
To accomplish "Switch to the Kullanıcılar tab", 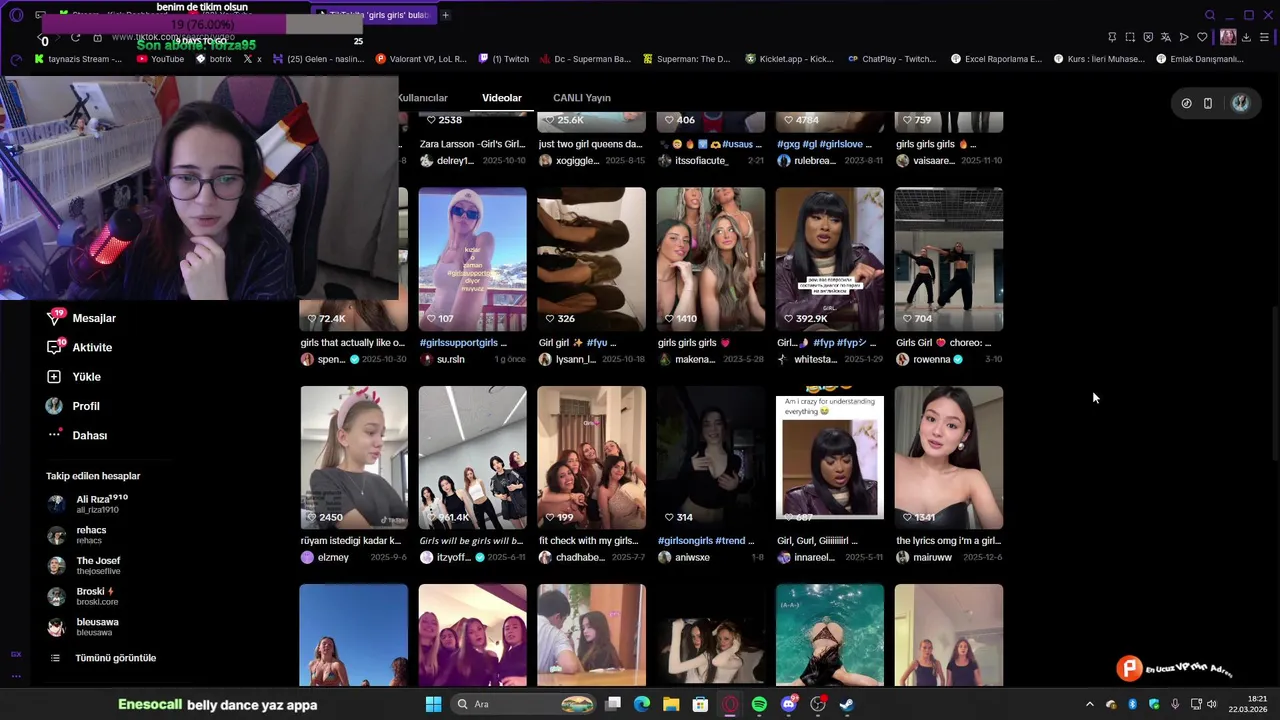I will [x=423, y=98].
